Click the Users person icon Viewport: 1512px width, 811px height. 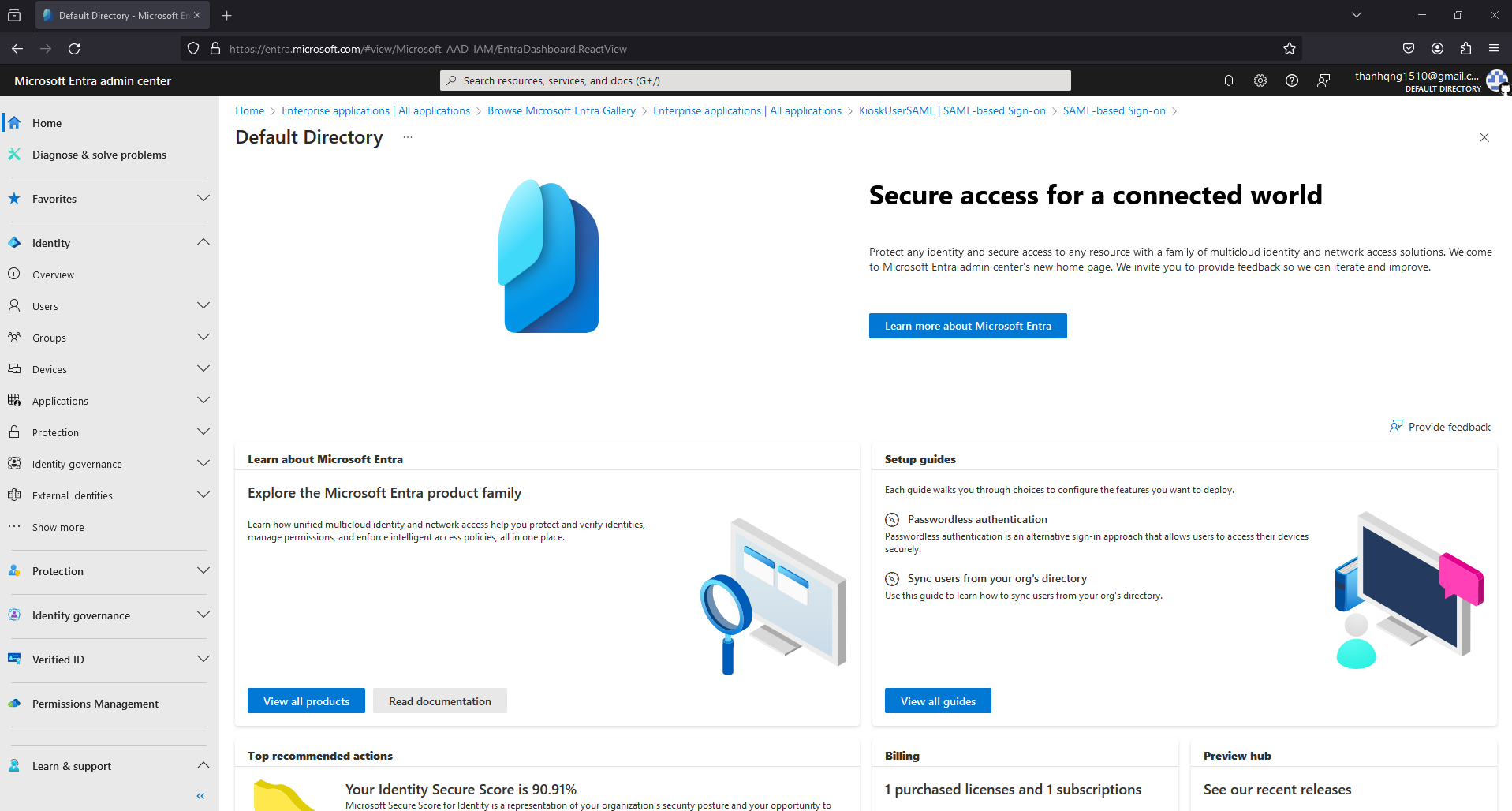tap(14, 306)
